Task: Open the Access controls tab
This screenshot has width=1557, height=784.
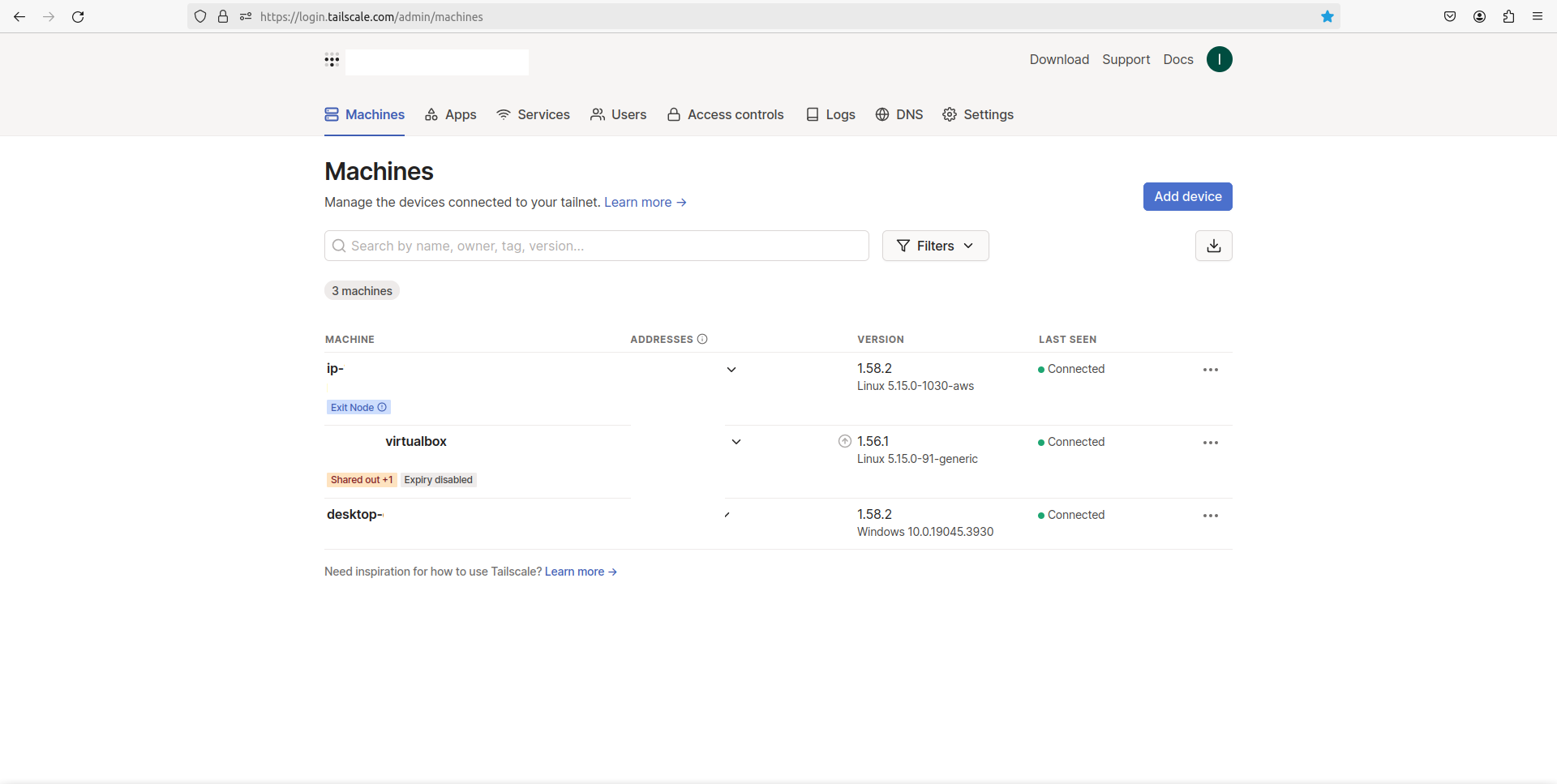Action: [725, 114]
